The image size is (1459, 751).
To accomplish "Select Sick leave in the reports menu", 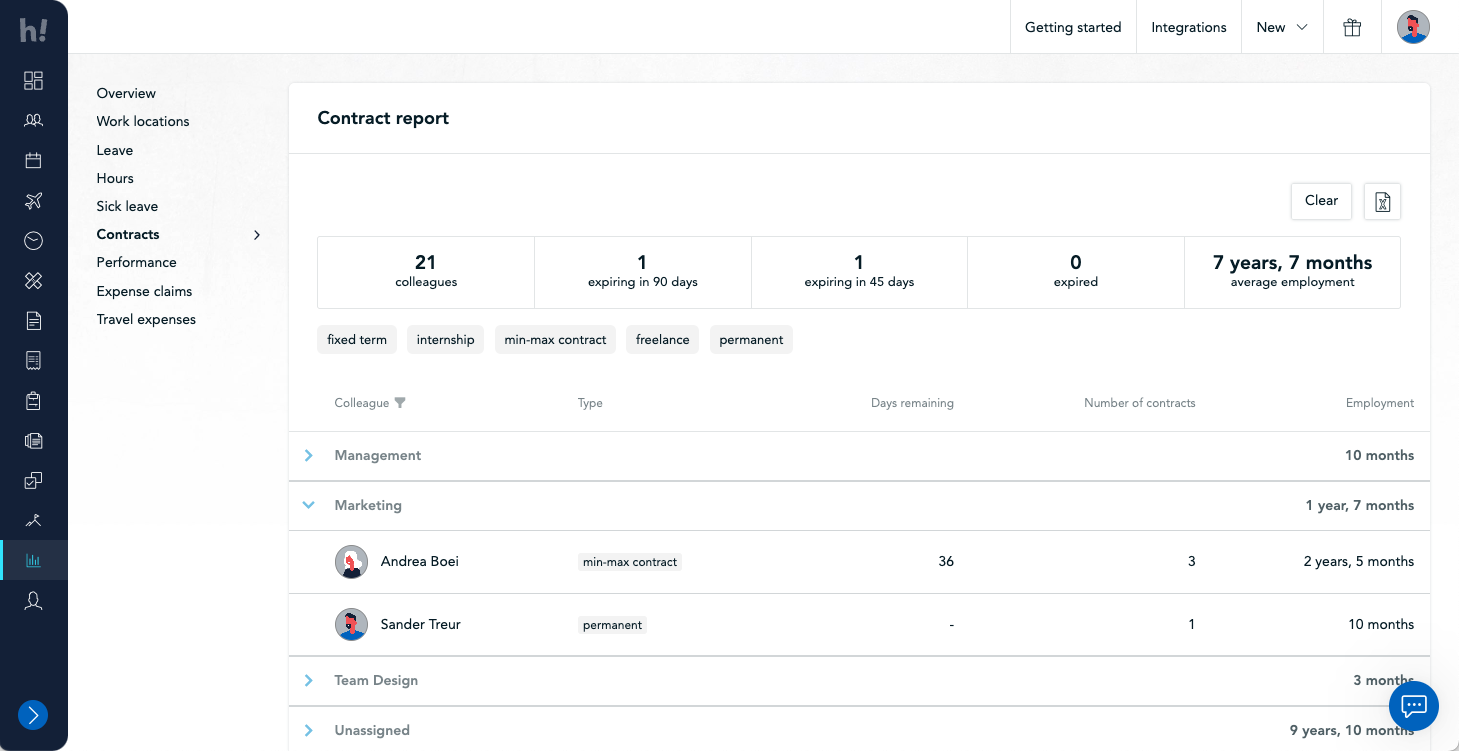I will (x=127, y=206).
